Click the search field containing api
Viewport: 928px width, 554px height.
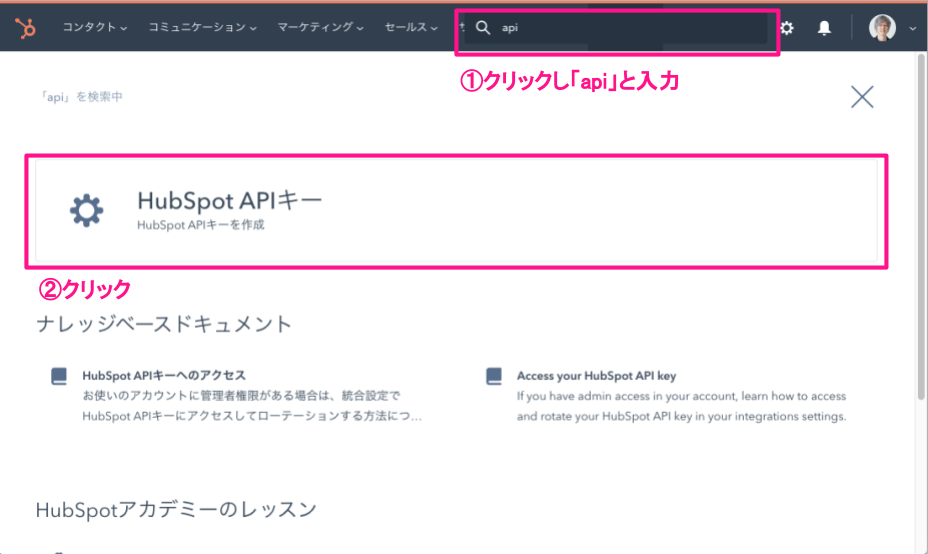pyautogui.click(x=620, y=28)
